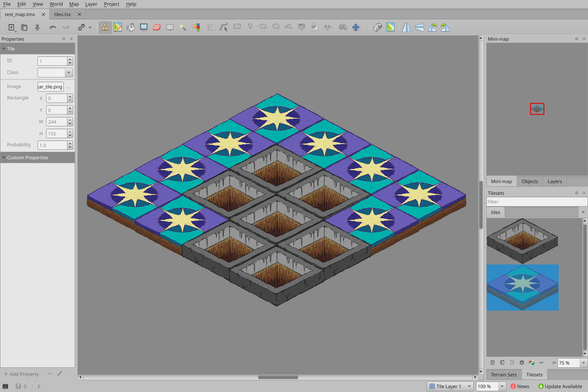Viewport: 588px width, 392px height.
Task: Click the map horizontal scrollbar
Action: pyautogui.click(x=278, y=377)
